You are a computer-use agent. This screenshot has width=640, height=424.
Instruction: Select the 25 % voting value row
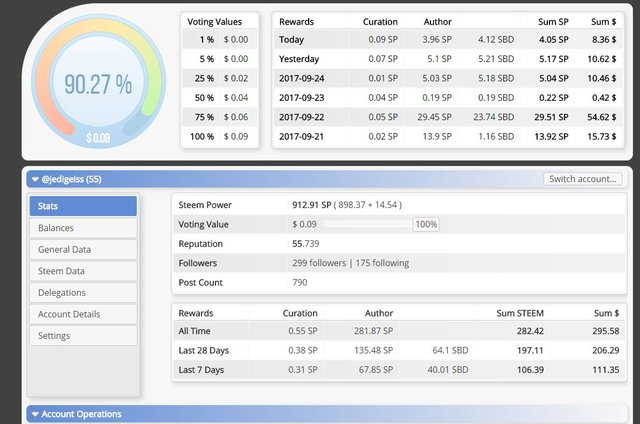tap(220, 78)
